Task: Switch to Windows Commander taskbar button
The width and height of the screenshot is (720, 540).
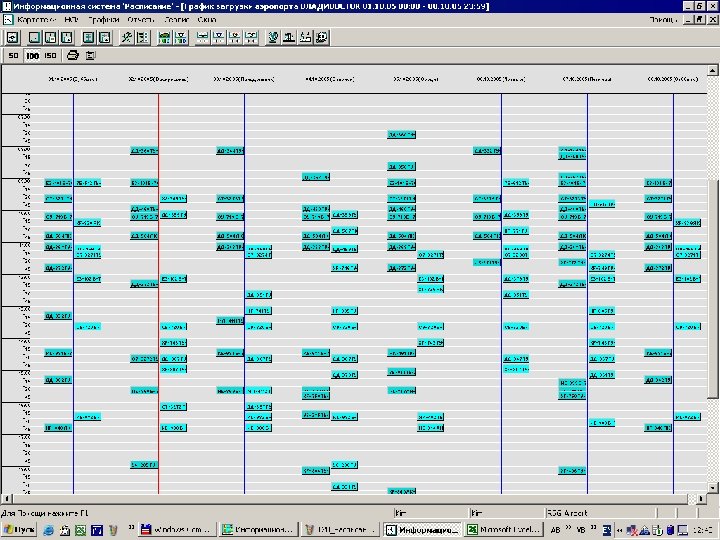Action: (x=177, y=530)
